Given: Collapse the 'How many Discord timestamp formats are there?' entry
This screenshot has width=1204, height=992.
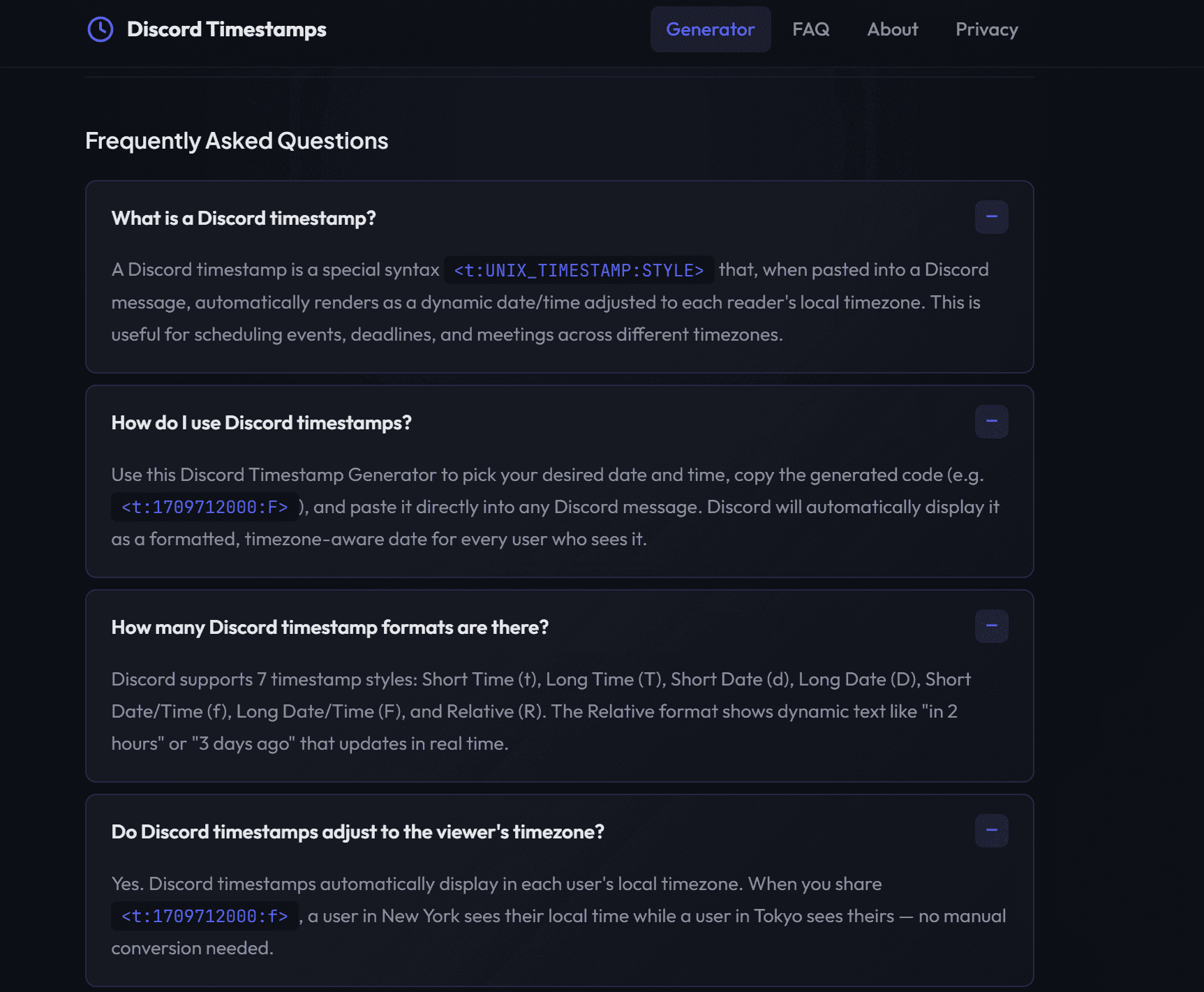Looking at the screenshot, I should point(990,626).
